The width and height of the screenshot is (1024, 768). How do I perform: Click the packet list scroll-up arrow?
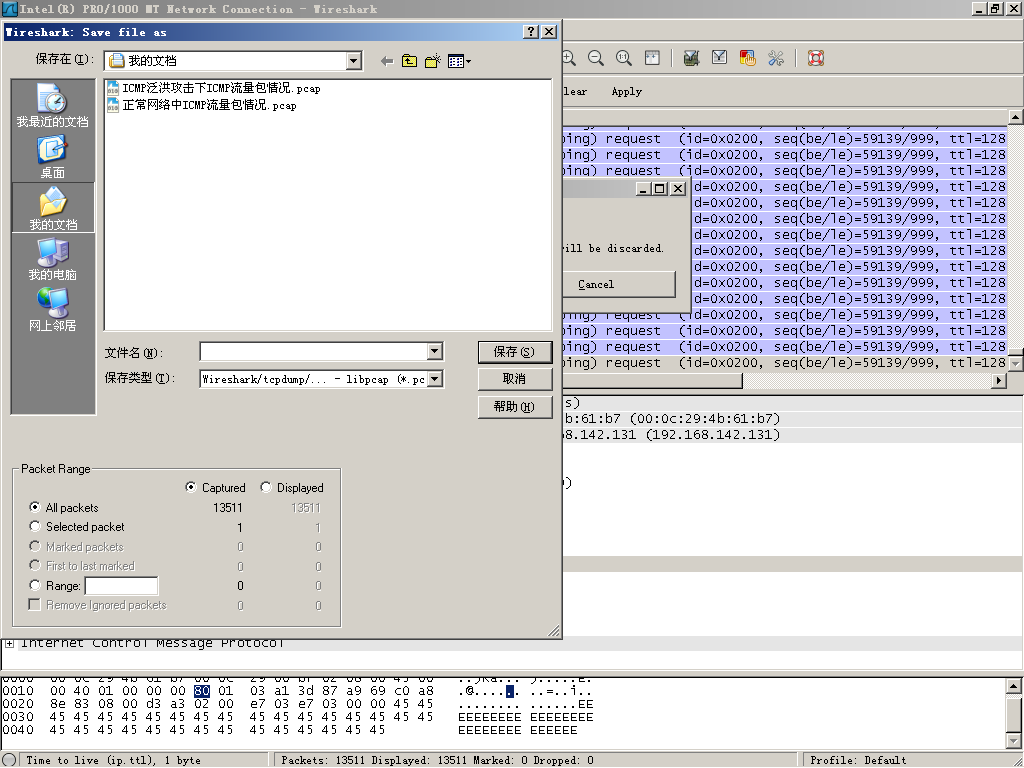click(x=1015, y=117)
